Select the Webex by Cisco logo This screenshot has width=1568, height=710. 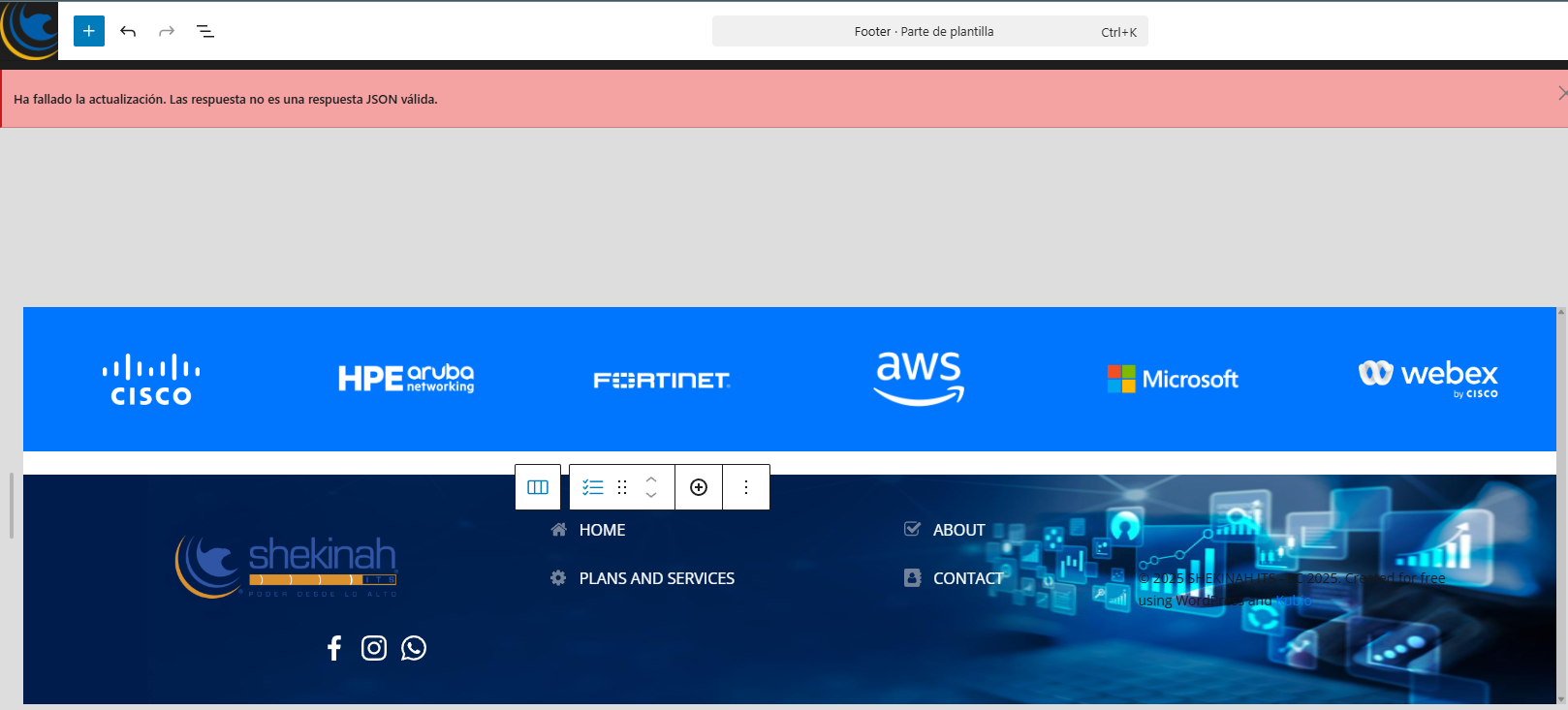pyautogui.click(x=1428, y=379)
